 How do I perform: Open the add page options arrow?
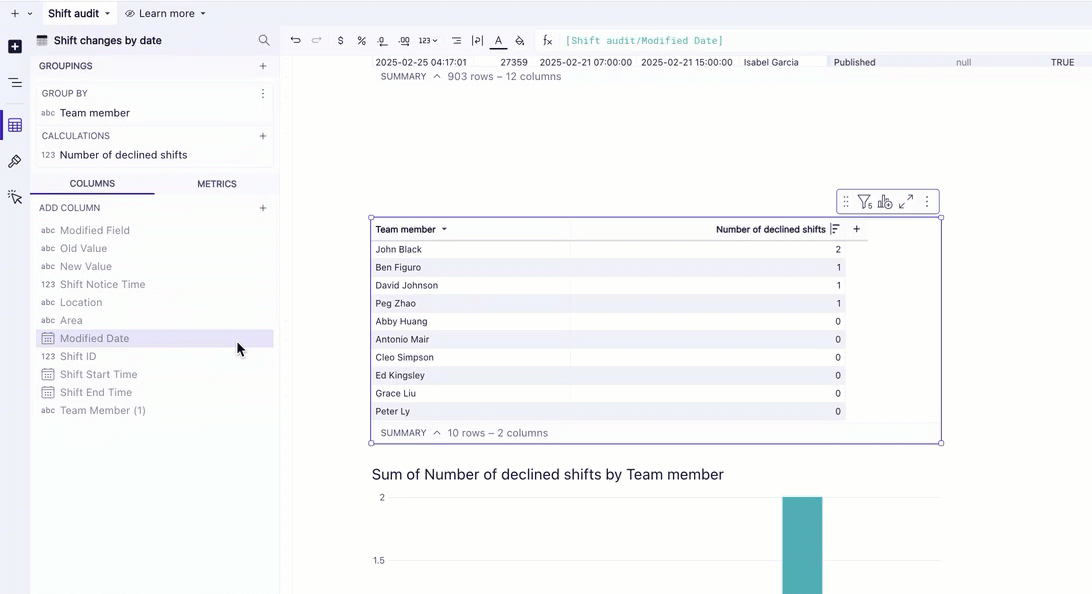[x=30, y=13]
